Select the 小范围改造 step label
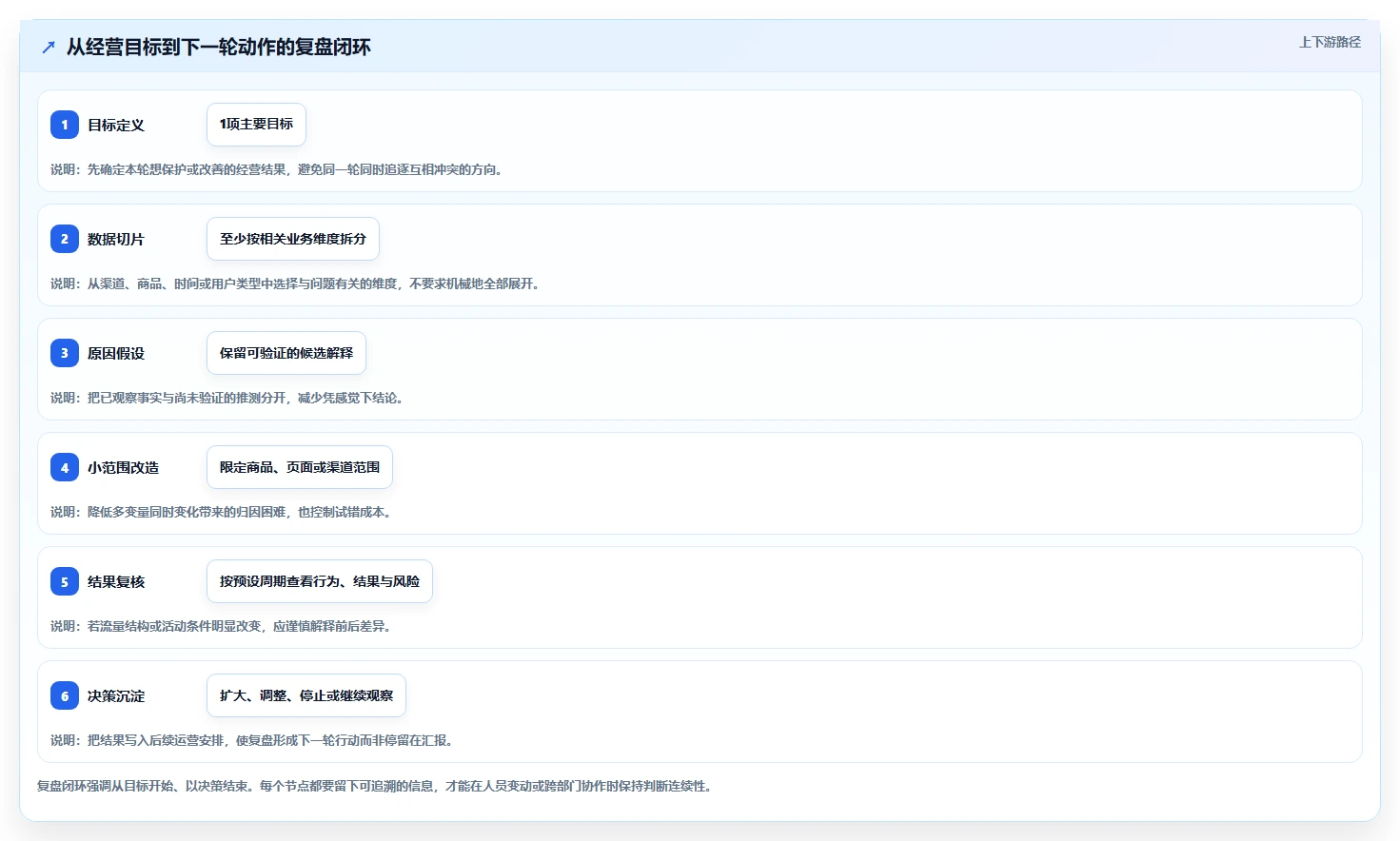 [124, 467]
